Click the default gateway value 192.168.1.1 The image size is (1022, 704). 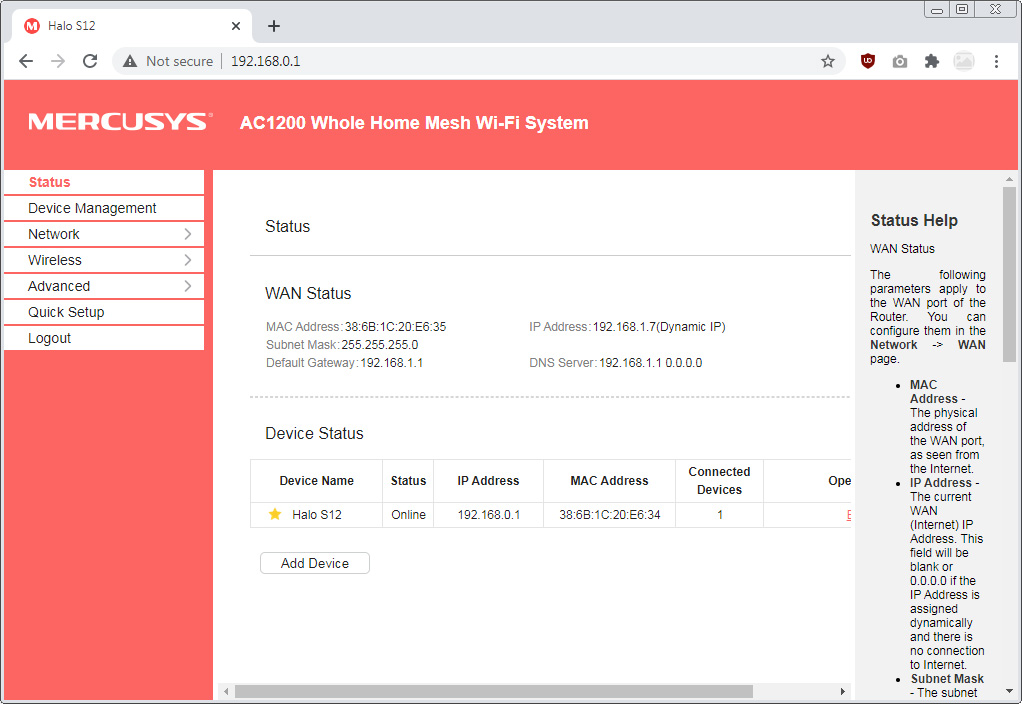point(392,363)
